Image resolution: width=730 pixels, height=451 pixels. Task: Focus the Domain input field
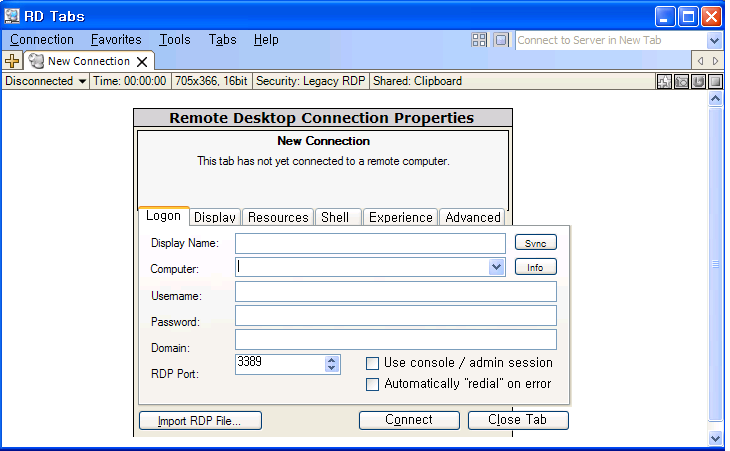pos(396,340)
